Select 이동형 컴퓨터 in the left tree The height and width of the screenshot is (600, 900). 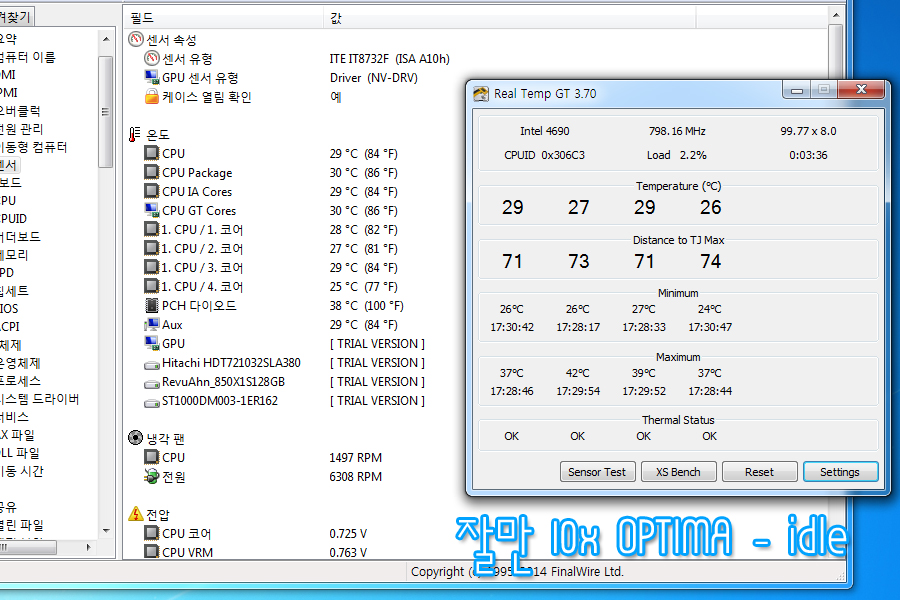33,147
